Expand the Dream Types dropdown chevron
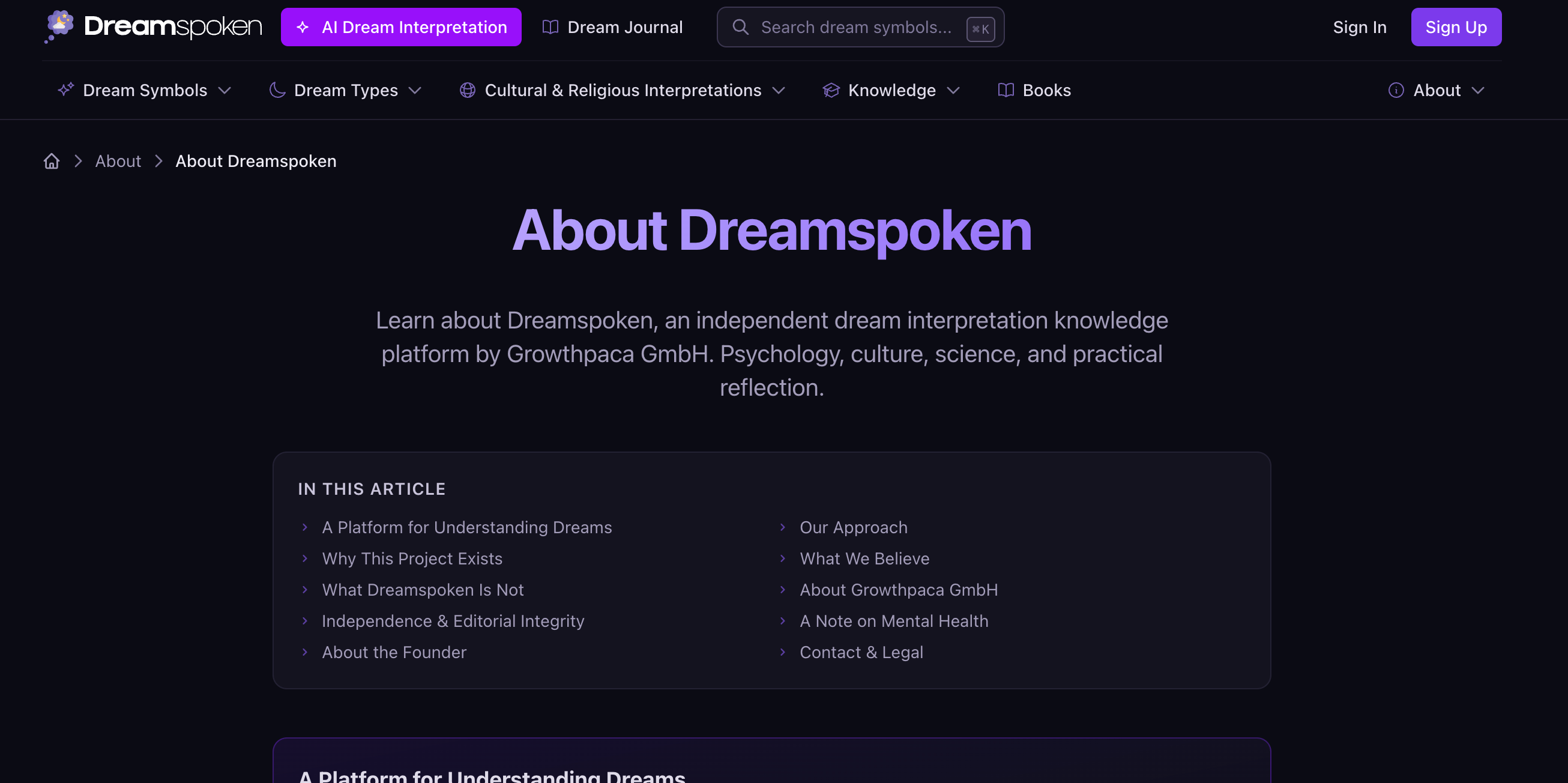The width and height of the screenshot is (1568, 783). (415, 90)
